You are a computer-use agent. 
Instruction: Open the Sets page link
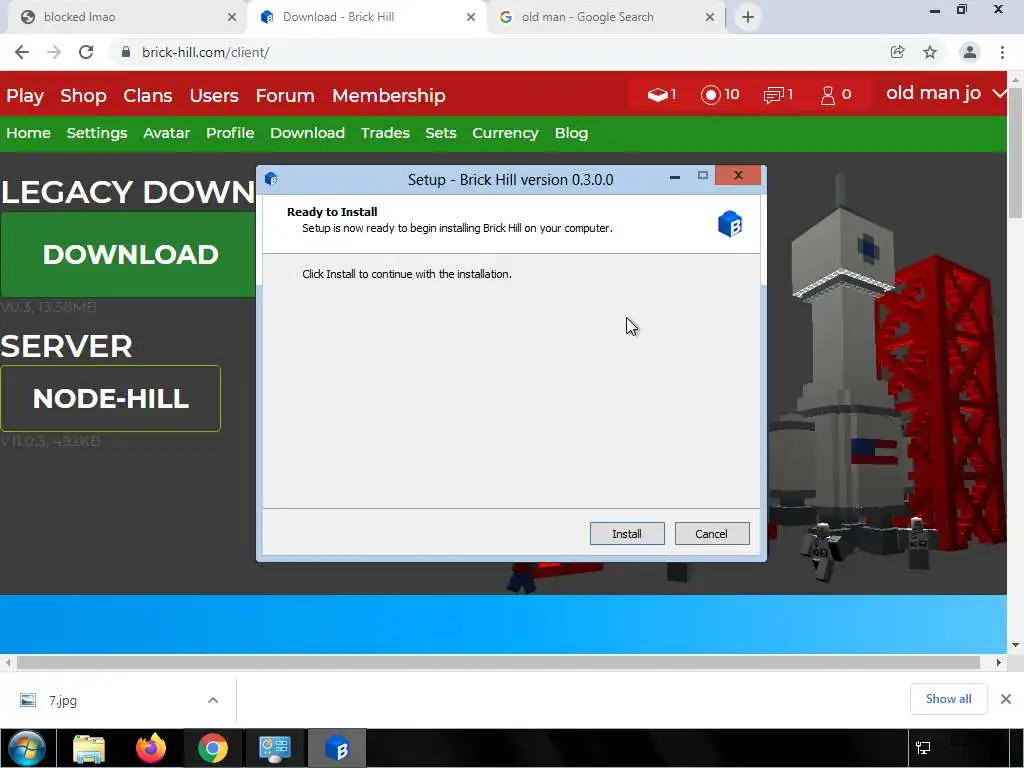click(441, 133)
